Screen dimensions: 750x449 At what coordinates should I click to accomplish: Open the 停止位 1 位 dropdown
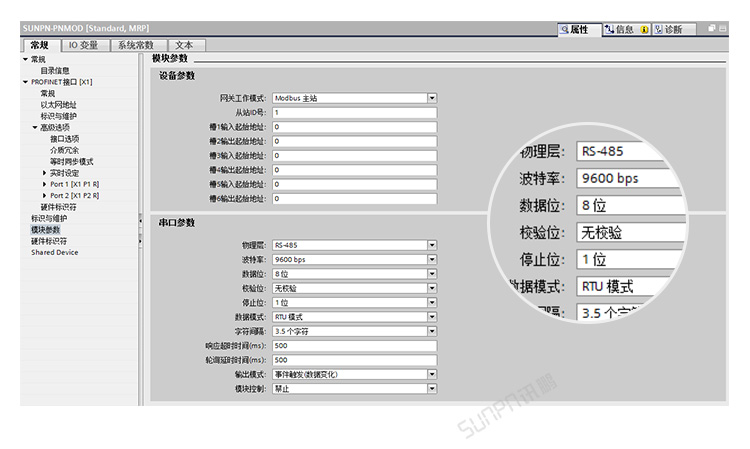pos(432,303)
